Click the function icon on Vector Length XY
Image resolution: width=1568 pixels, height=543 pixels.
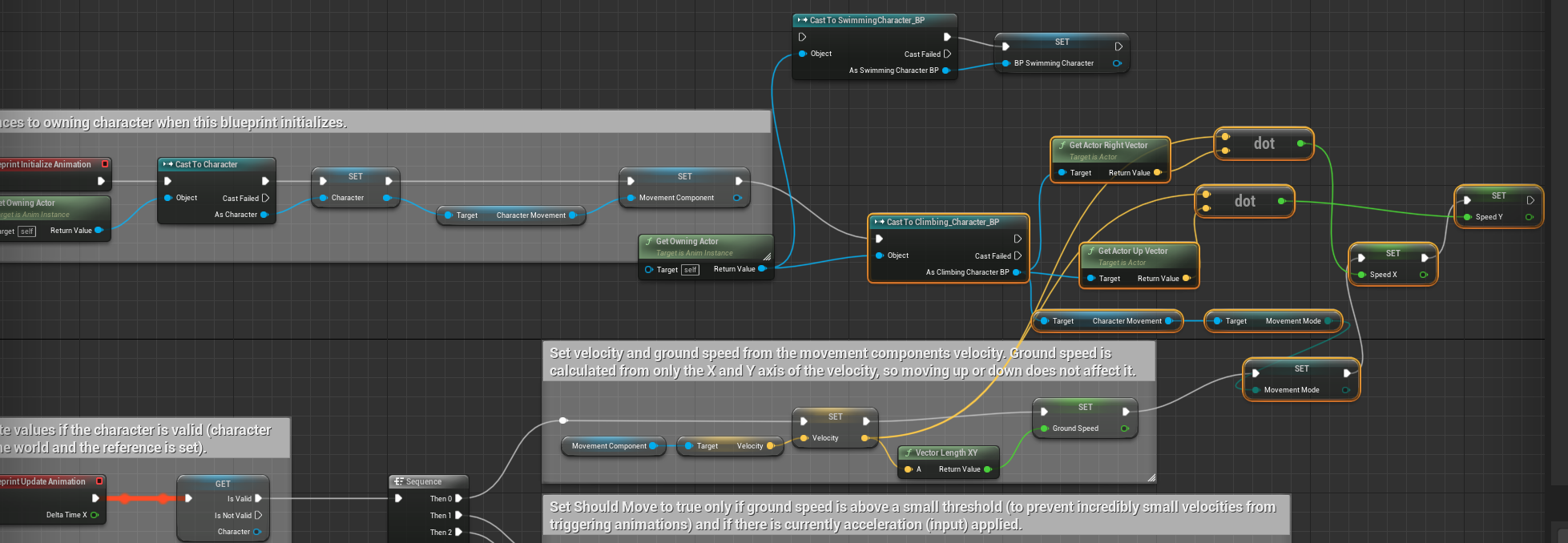(909, 453)
